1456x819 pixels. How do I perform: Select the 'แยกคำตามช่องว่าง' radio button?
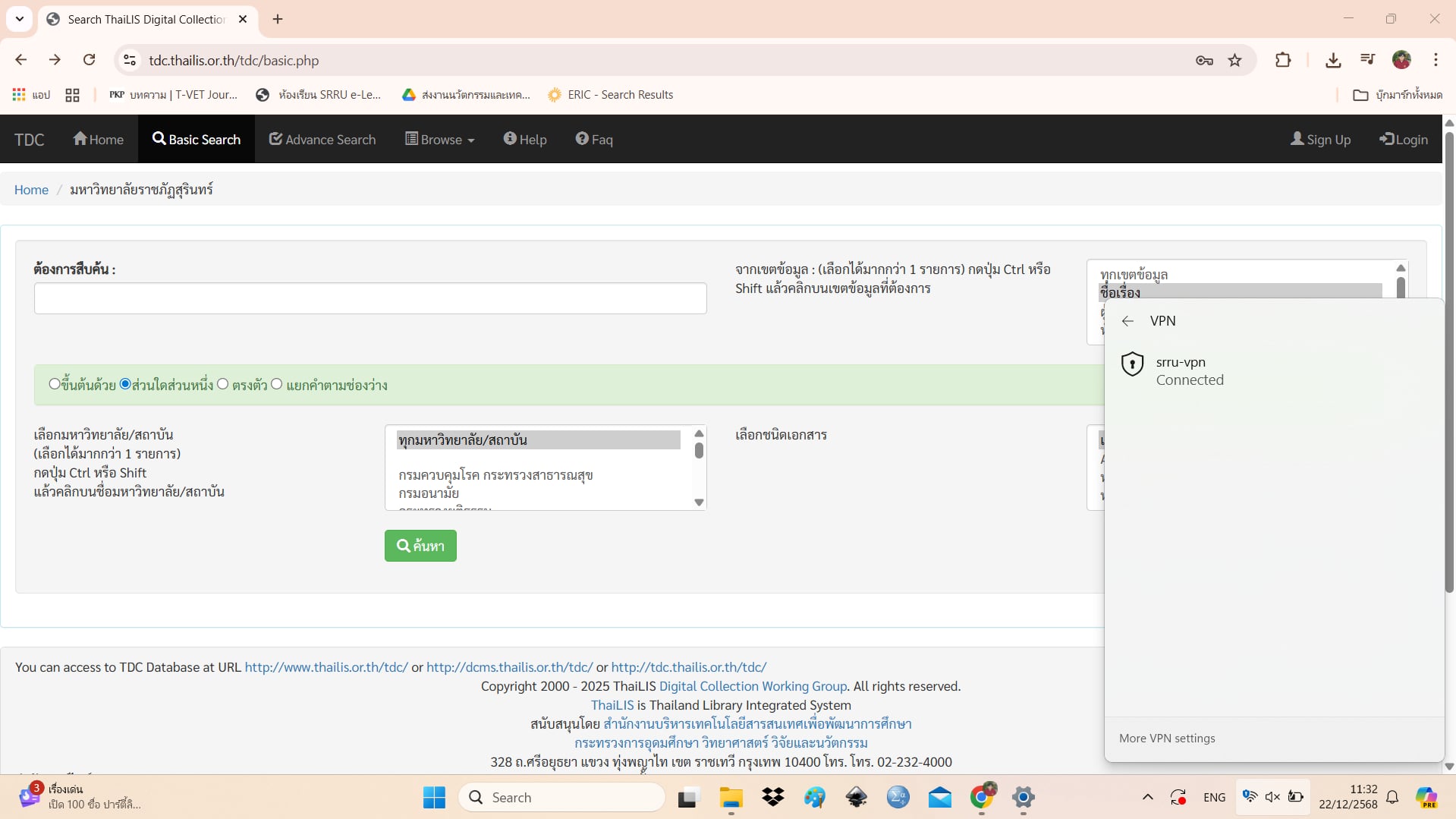[277, 384]
